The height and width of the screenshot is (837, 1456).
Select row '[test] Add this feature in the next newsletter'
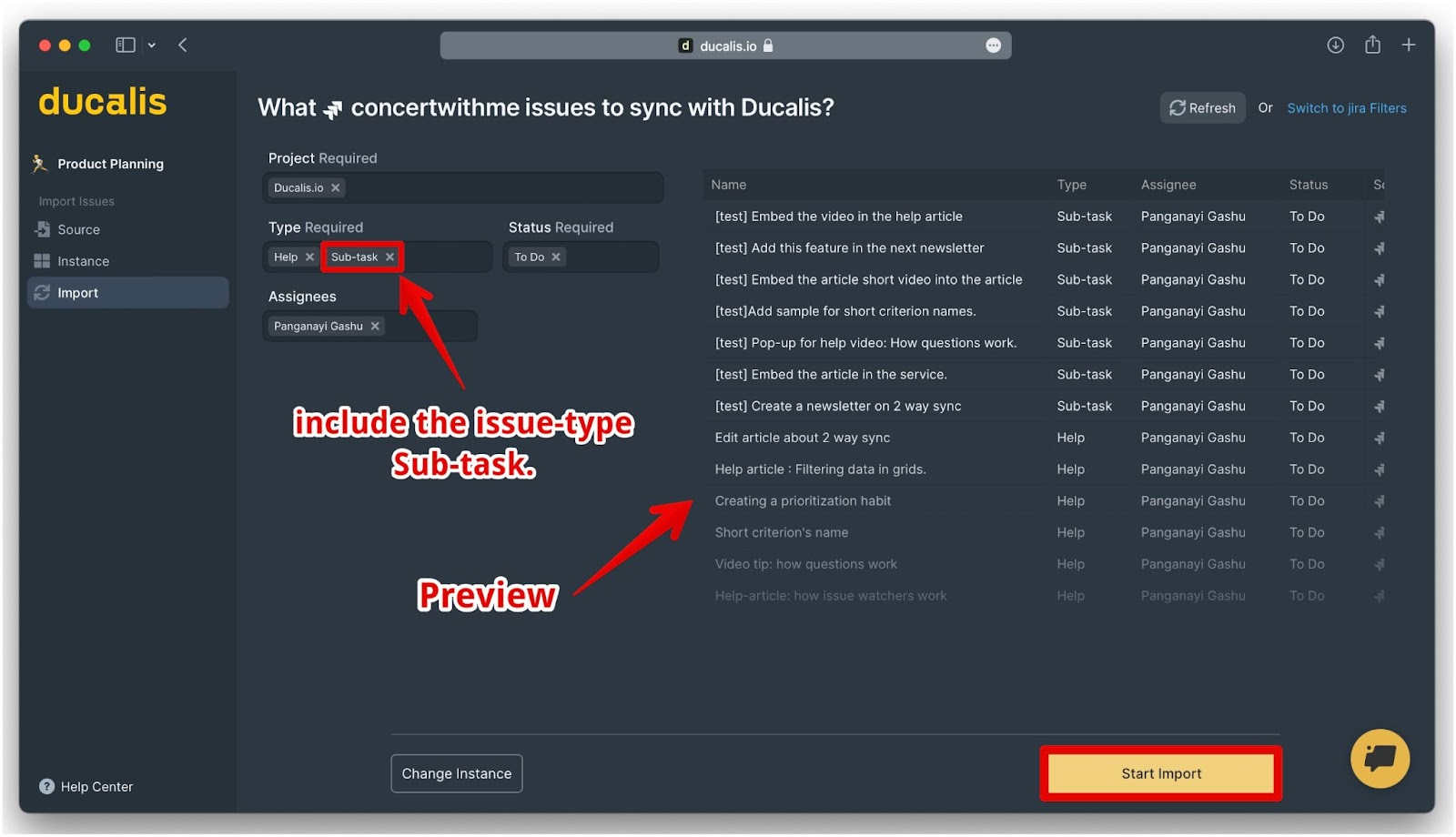coord(1044,248)
